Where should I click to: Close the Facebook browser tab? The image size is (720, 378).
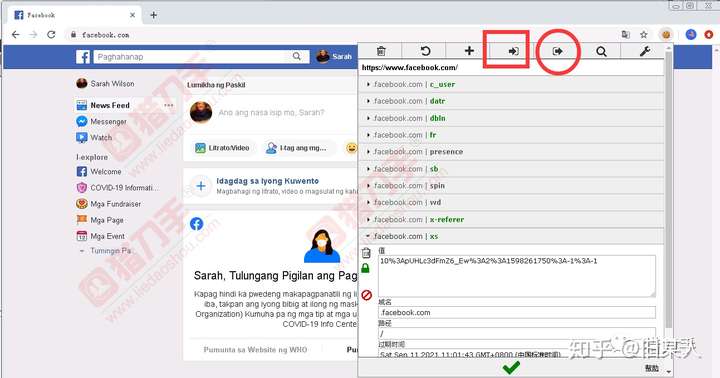[132, 15]
